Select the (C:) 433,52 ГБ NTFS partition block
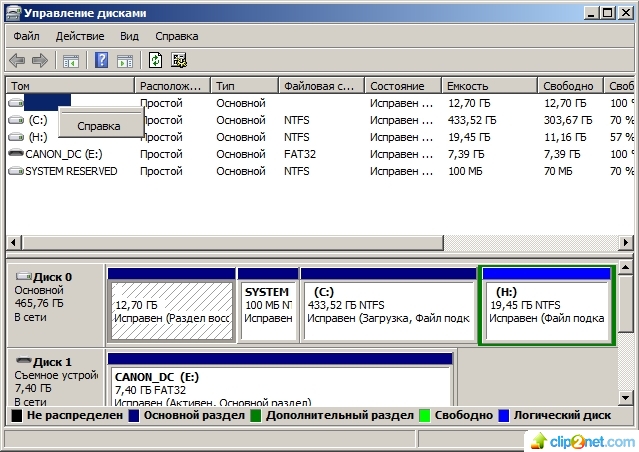Screen dimensions: 639x452 [x=388, y=310]
